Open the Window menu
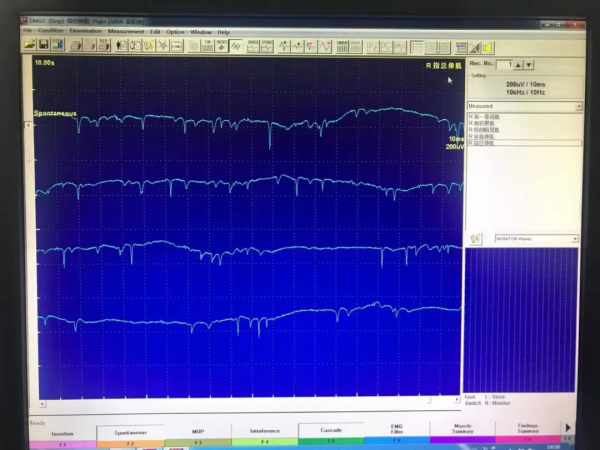 200,32
